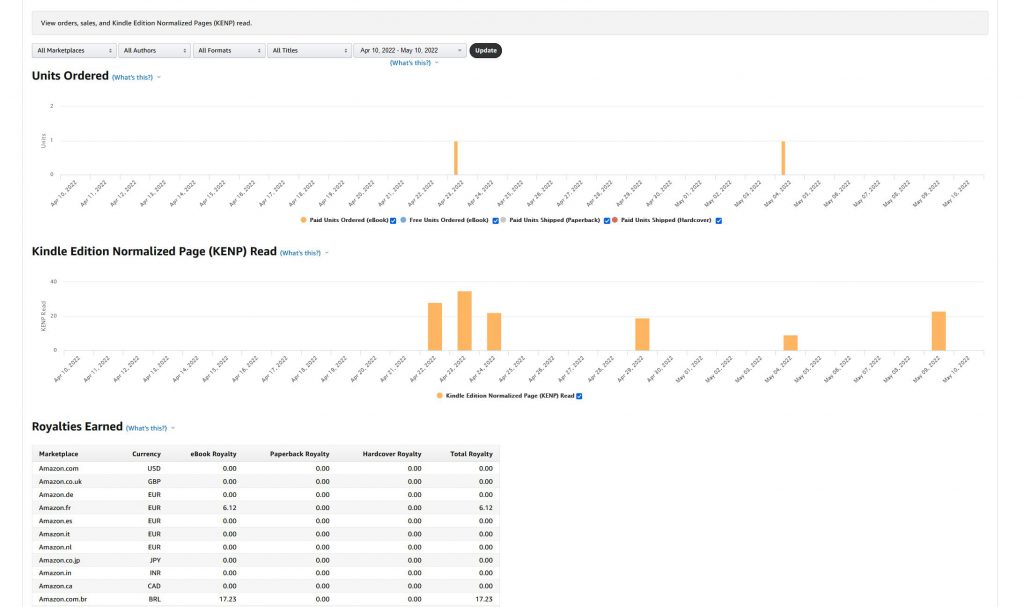Uncheck Free Units Ordered (eBook) checkbox
Viewport: 1024px width, 607px height.
(495, 220)
